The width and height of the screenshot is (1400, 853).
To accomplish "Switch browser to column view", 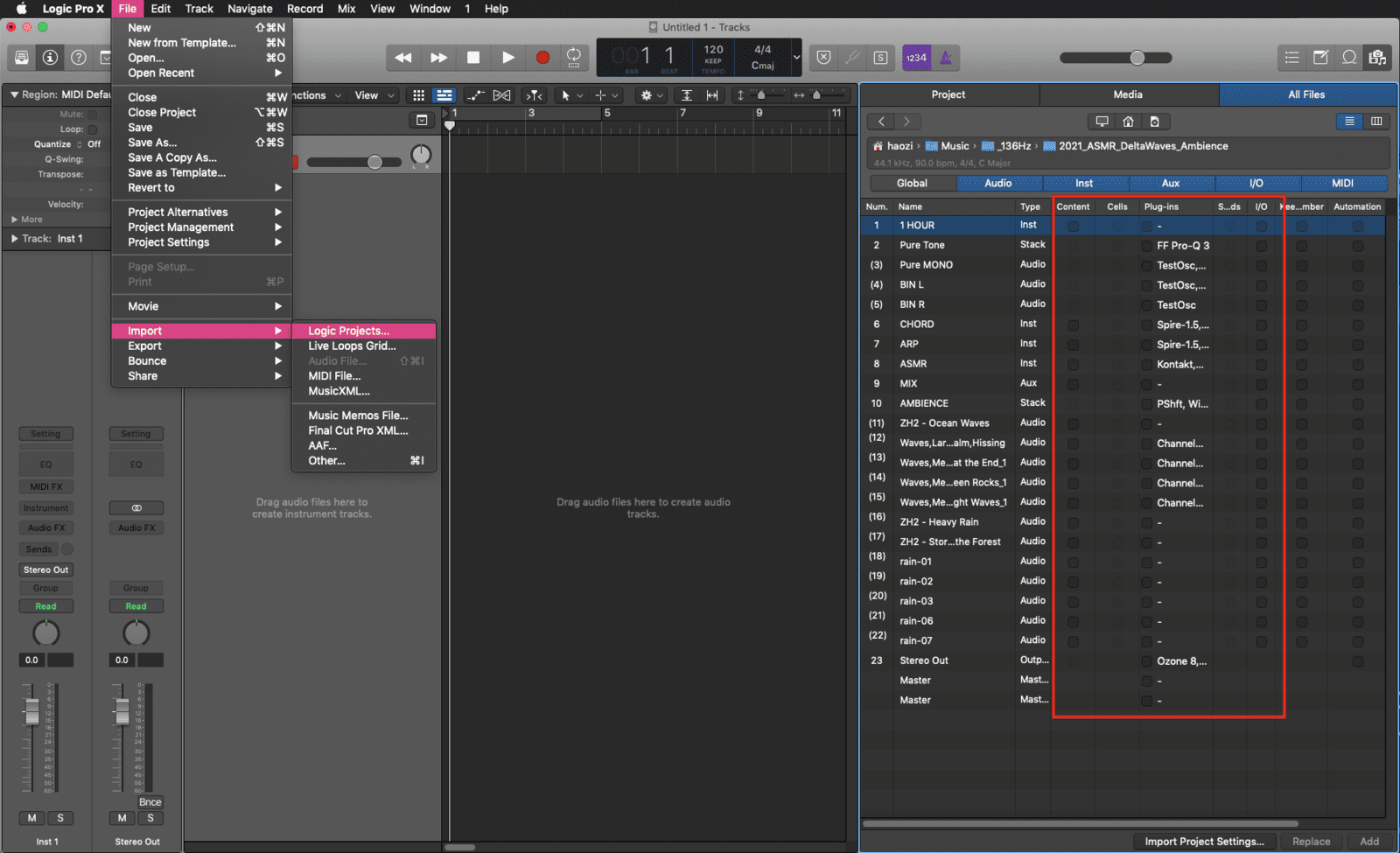I will [x=1376, y=122].
